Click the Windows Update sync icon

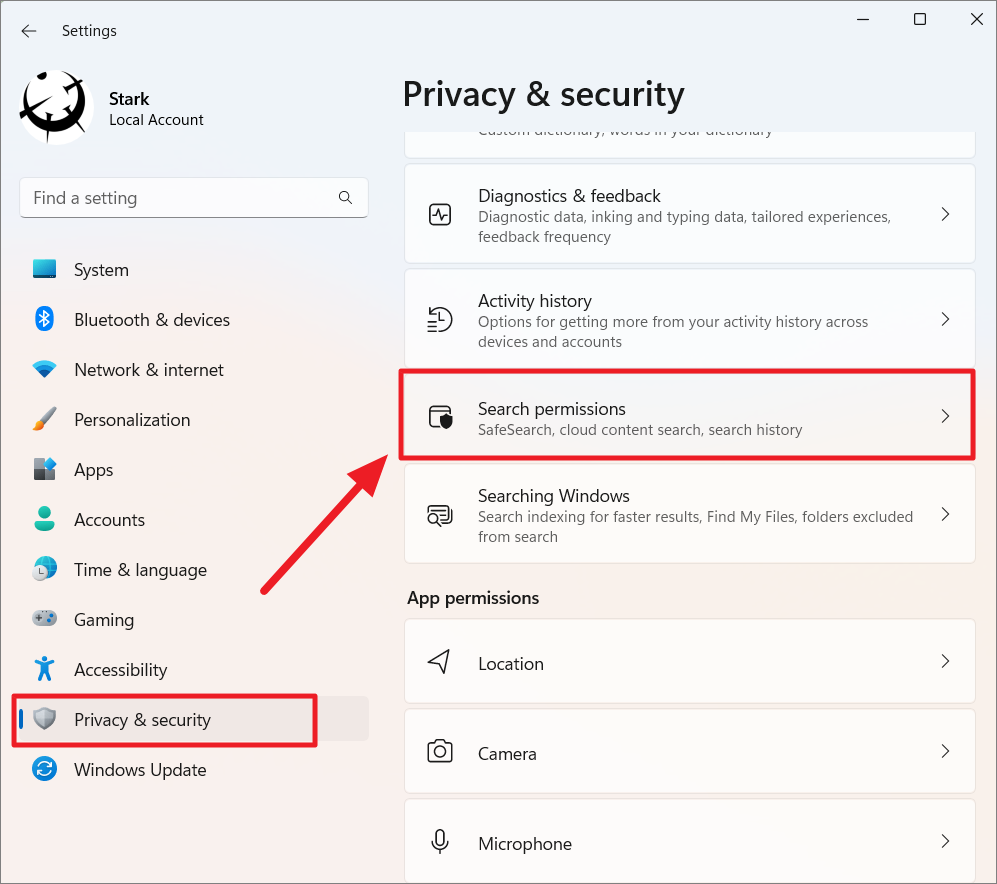pyautogui.click(x=45, y=769)
